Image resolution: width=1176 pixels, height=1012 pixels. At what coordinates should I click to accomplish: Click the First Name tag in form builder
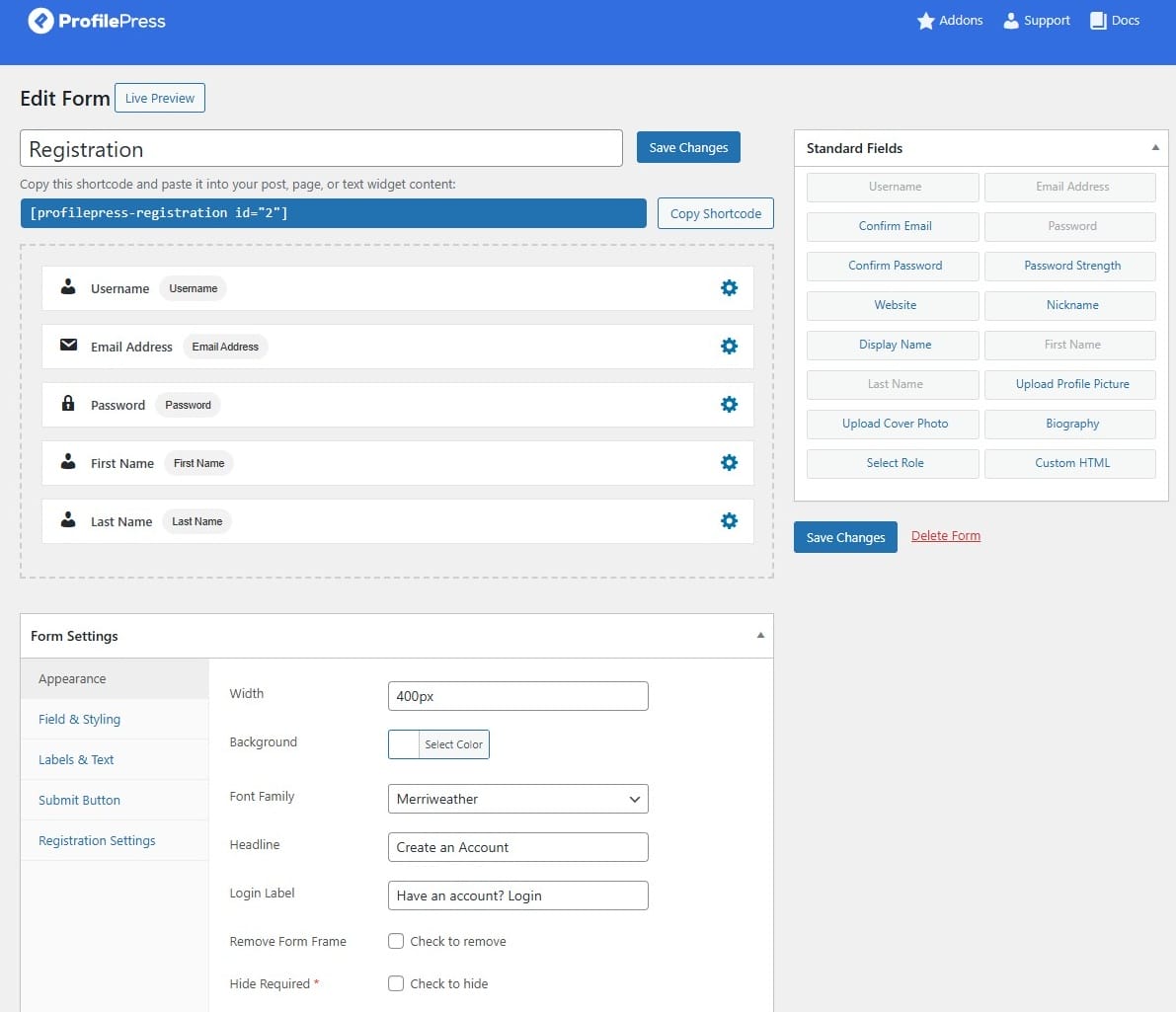tap(198, 463)
